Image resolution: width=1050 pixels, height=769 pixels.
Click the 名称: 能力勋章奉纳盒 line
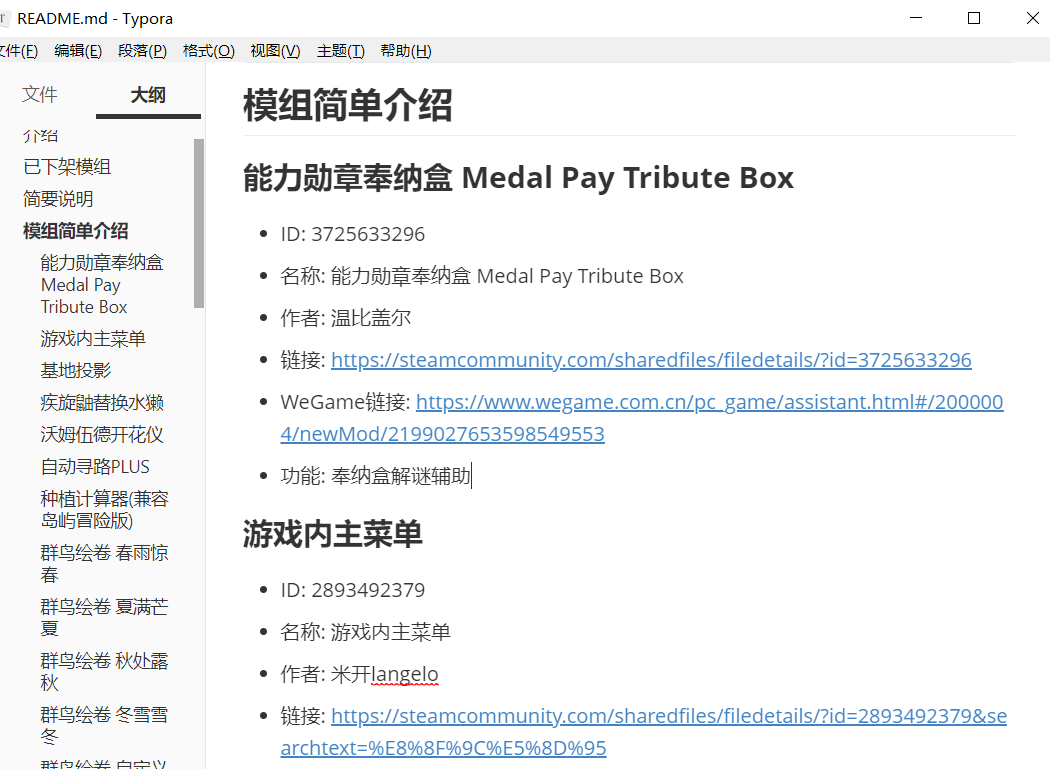point(481,276)
